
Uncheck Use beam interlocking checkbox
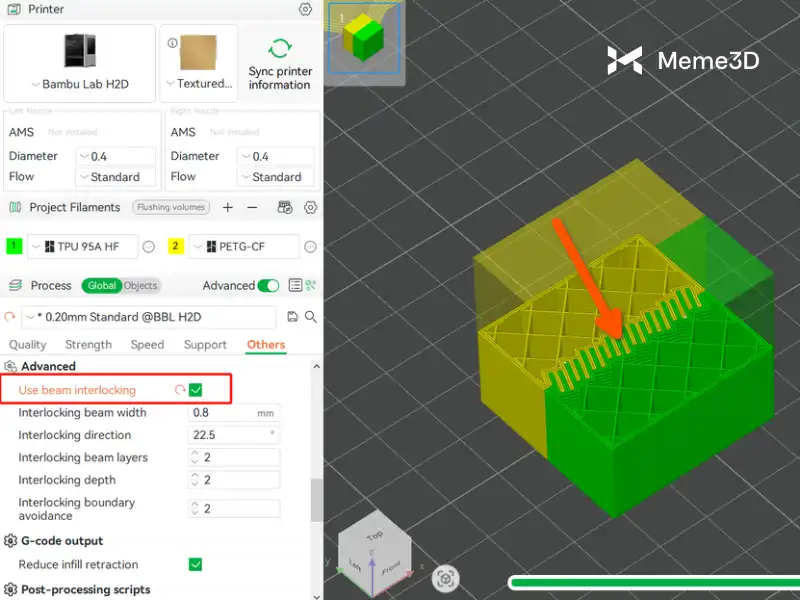tap(196, 390)
